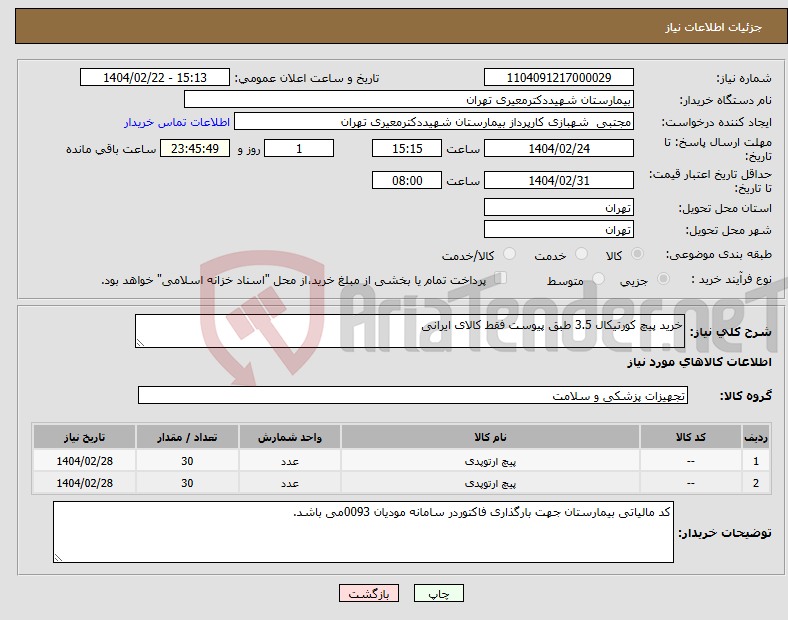Click the request creator field مجتبی شهبازی

434,122
